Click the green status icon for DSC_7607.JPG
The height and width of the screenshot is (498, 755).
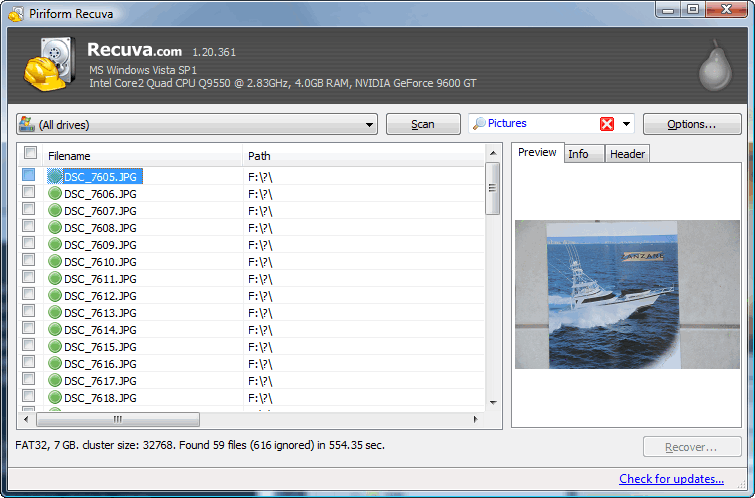tap(55, 210)
